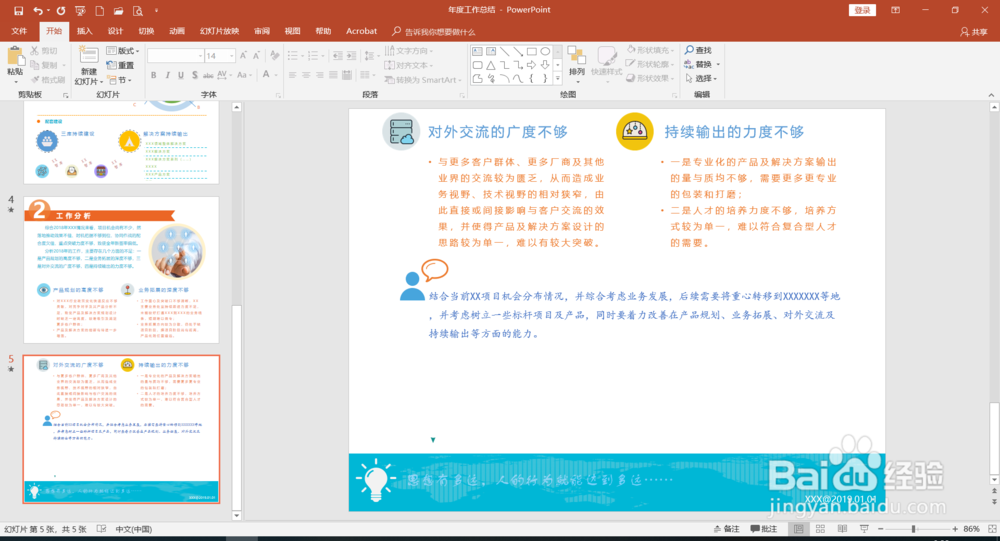Zoom out with the minus button

(x=881, y=529)
